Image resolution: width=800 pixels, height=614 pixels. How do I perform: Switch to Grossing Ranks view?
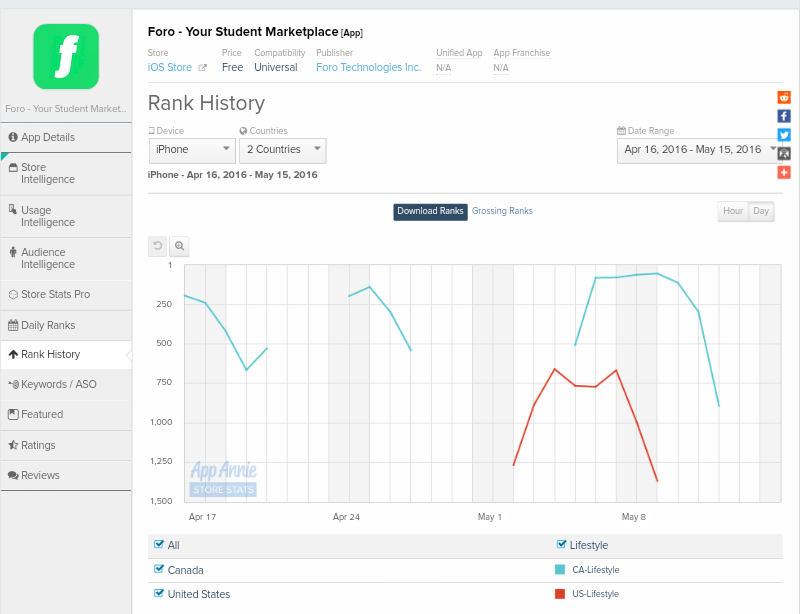click(x=502, y=211)
